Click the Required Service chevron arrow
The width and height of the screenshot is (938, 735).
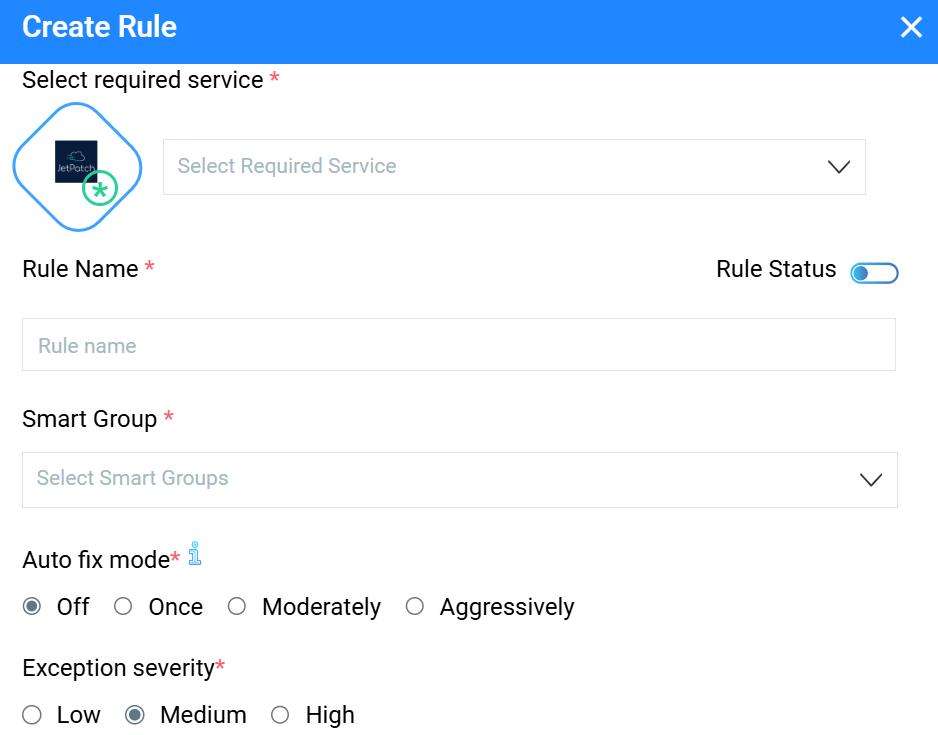pyautogui.click(x=839, y=167)
